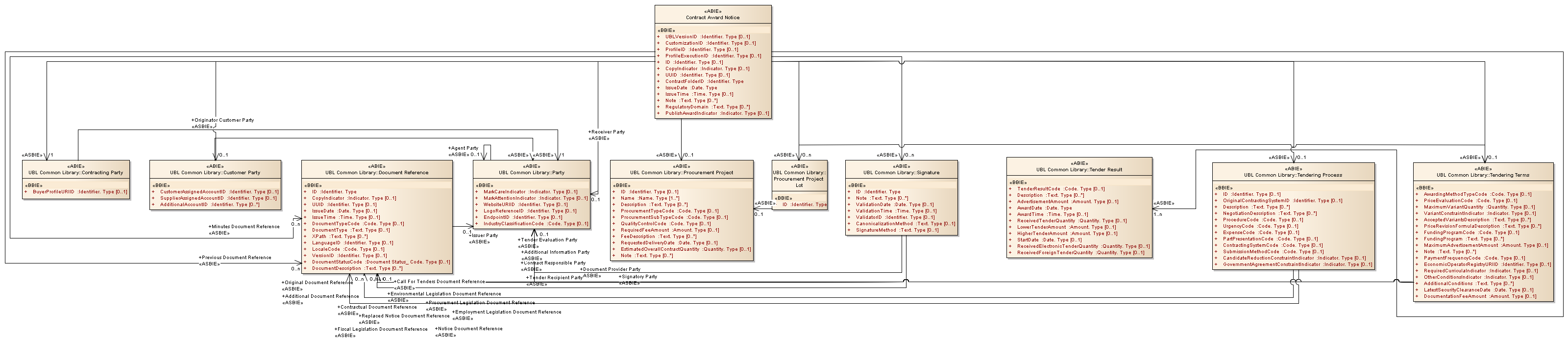The image size is (1568, 341).
Task: Select the EstimatedOverallContractQuantity attribute
Action: click(x=685, y=250)
